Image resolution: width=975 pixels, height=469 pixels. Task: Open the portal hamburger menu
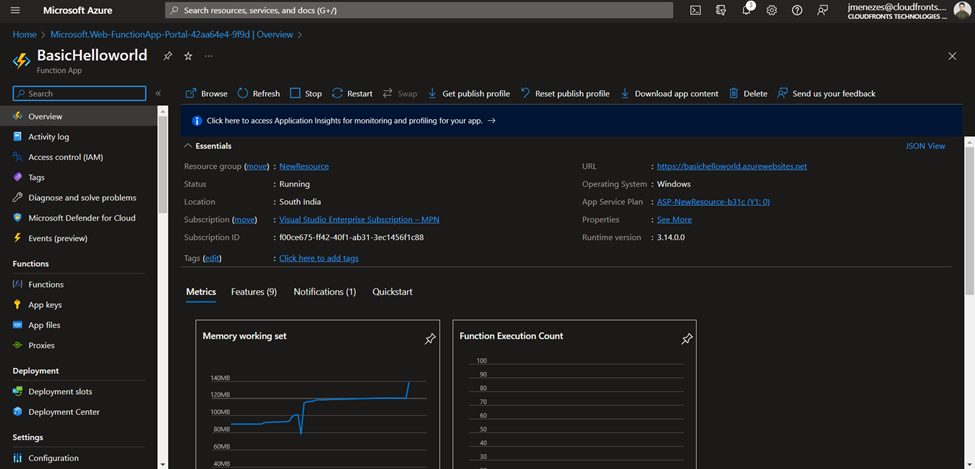(16, 10)
